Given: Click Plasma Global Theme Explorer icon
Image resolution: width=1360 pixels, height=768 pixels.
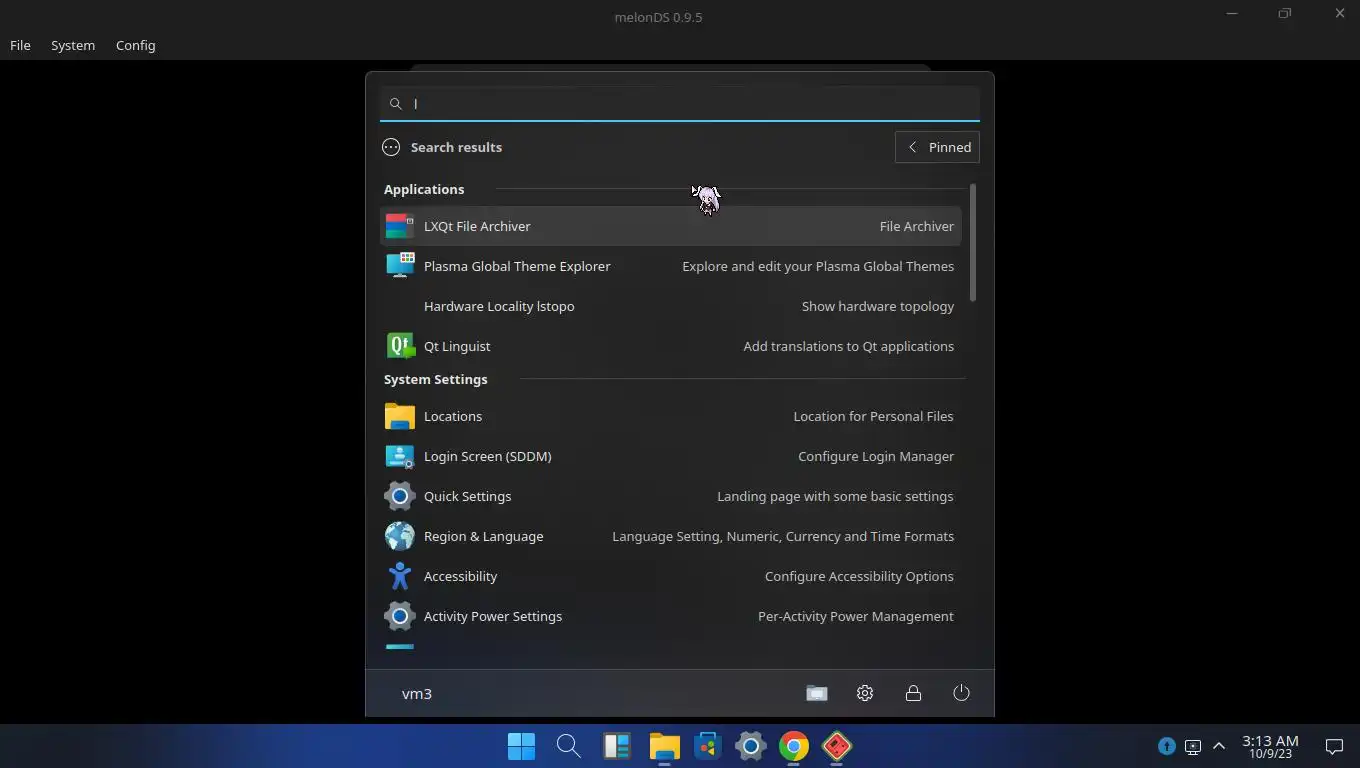Looking at the screenshot, I should pos(400,266).
